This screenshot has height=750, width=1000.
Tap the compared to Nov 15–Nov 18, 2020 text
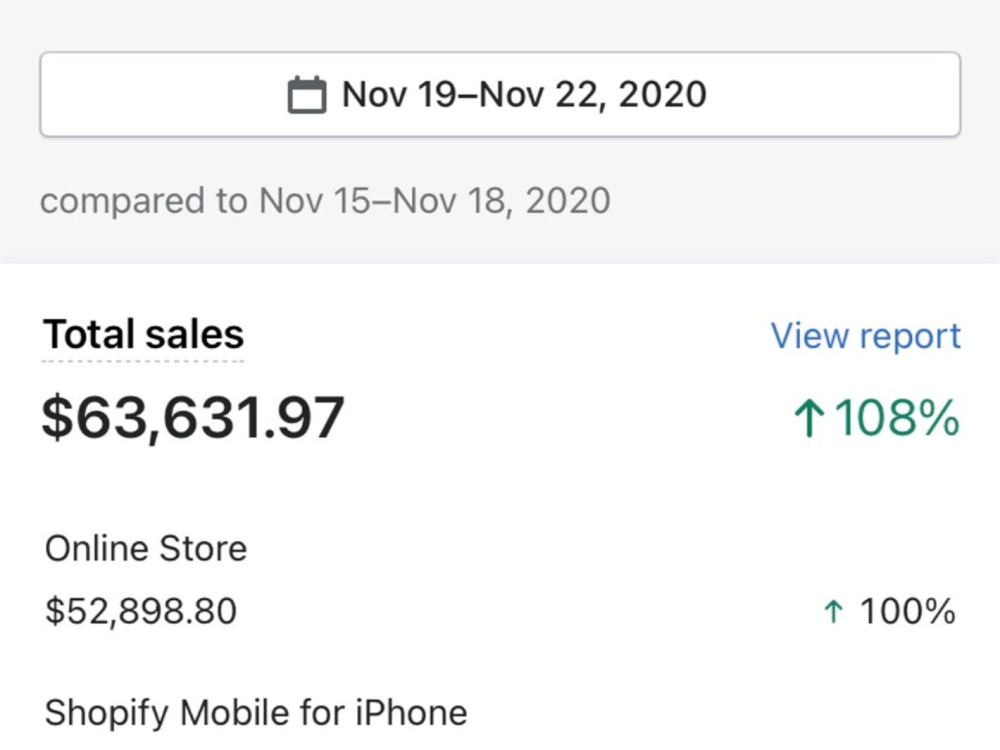coord(325,201)
